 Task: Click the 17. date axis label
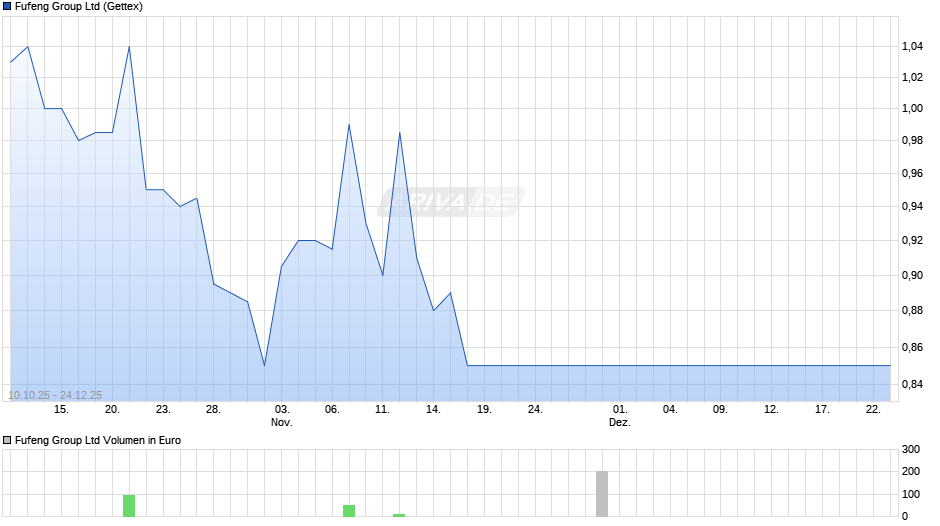click(x=822, y=410)
